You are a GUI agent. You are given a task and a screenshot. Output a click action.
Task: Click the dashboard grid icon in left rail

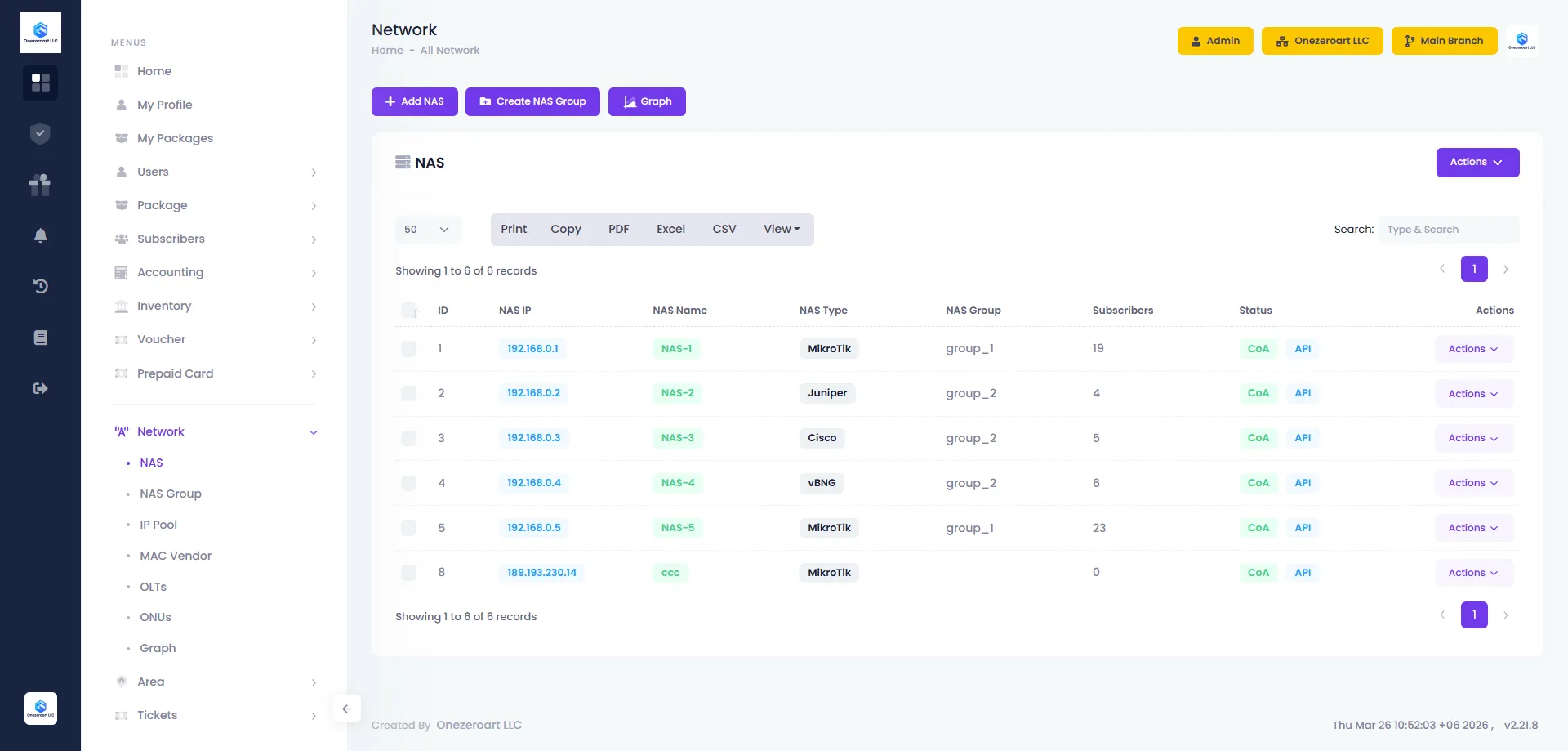[x=40, y=83]
